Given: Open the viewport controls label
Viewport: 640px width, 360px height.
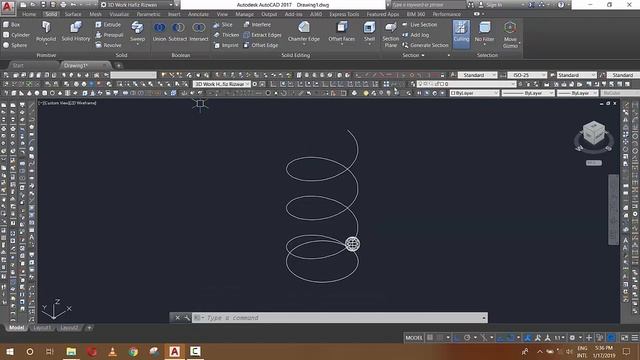Looking at the screenshot, I should pyautogui.click(x=67, y=103).
